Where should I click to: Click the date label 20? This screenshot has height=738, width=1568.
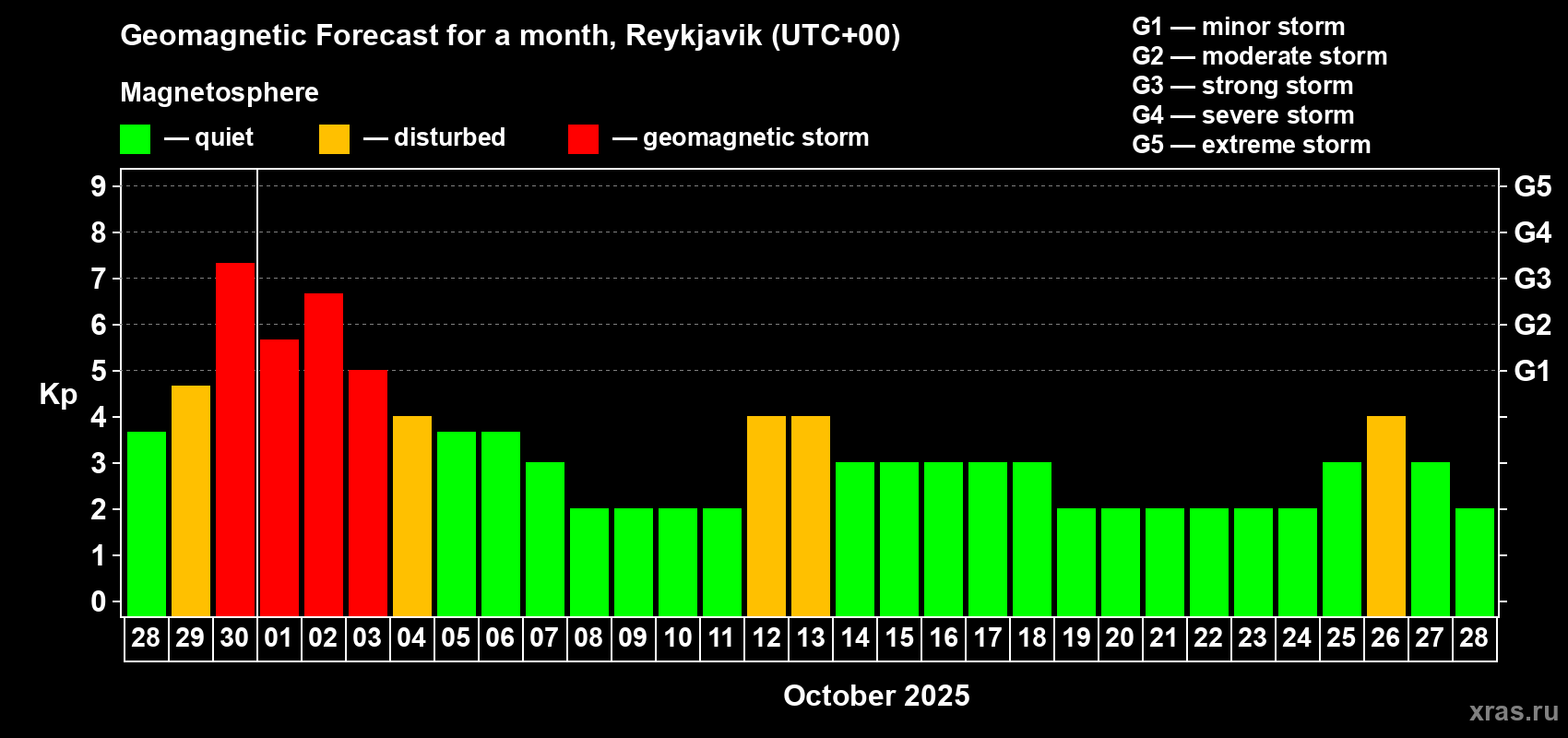coord(1120,638)
